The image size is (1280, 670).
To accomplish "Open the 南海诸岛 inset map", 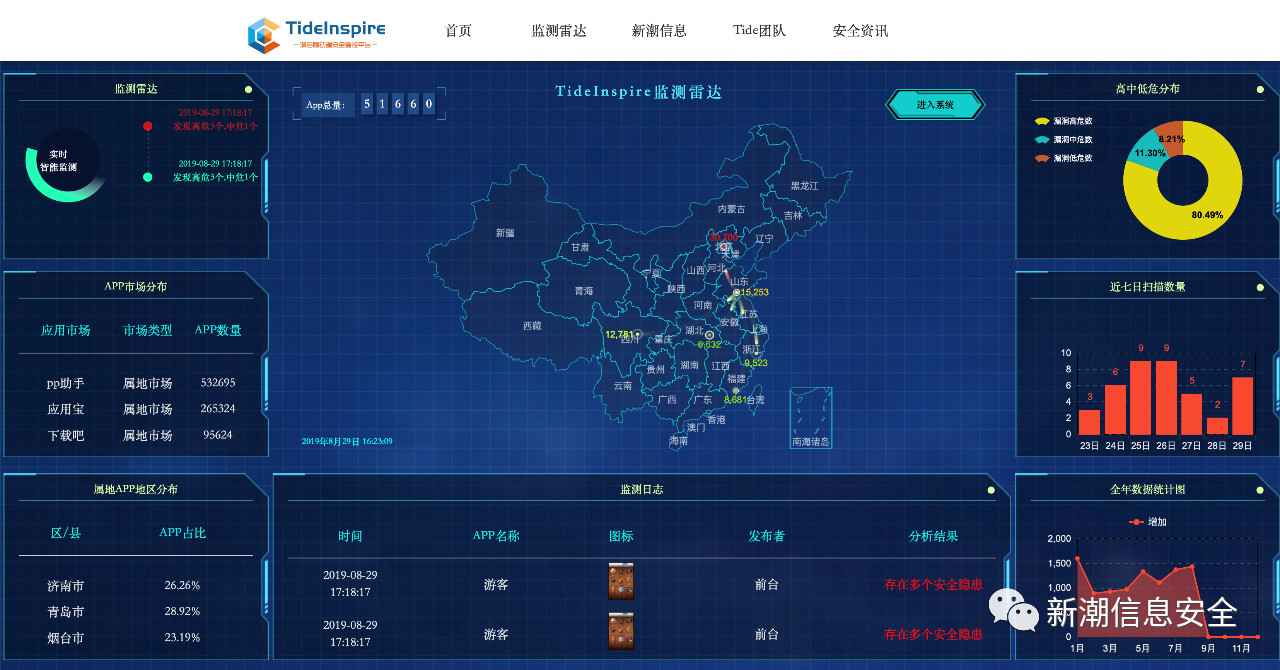I will (x=810, y=418).
